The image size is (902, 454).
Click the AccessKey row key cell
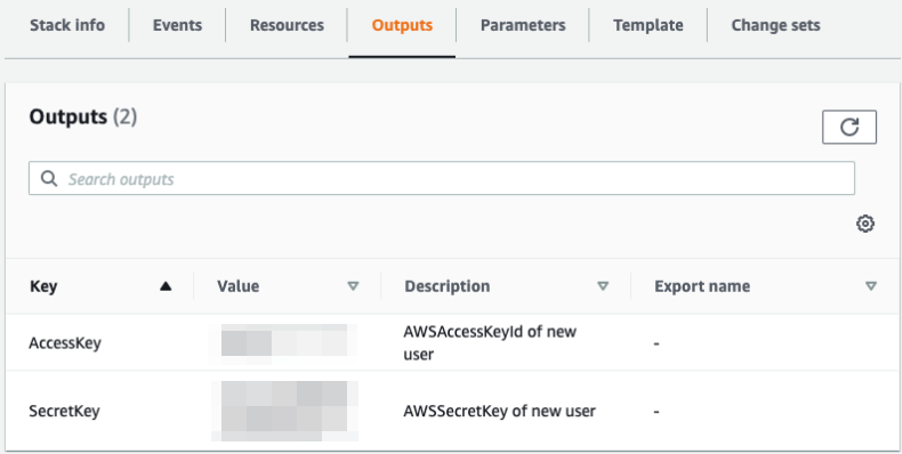click(65, 343)
